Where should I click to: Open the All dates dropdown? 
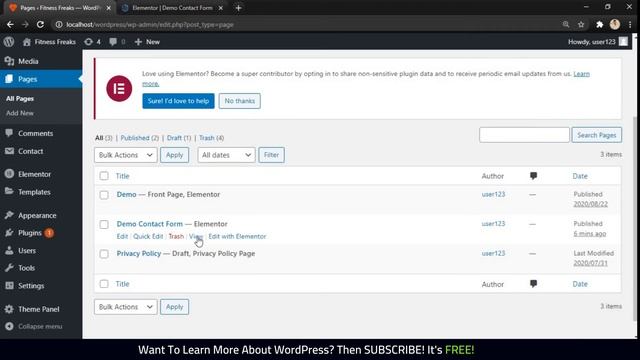[x=226, y=155]
